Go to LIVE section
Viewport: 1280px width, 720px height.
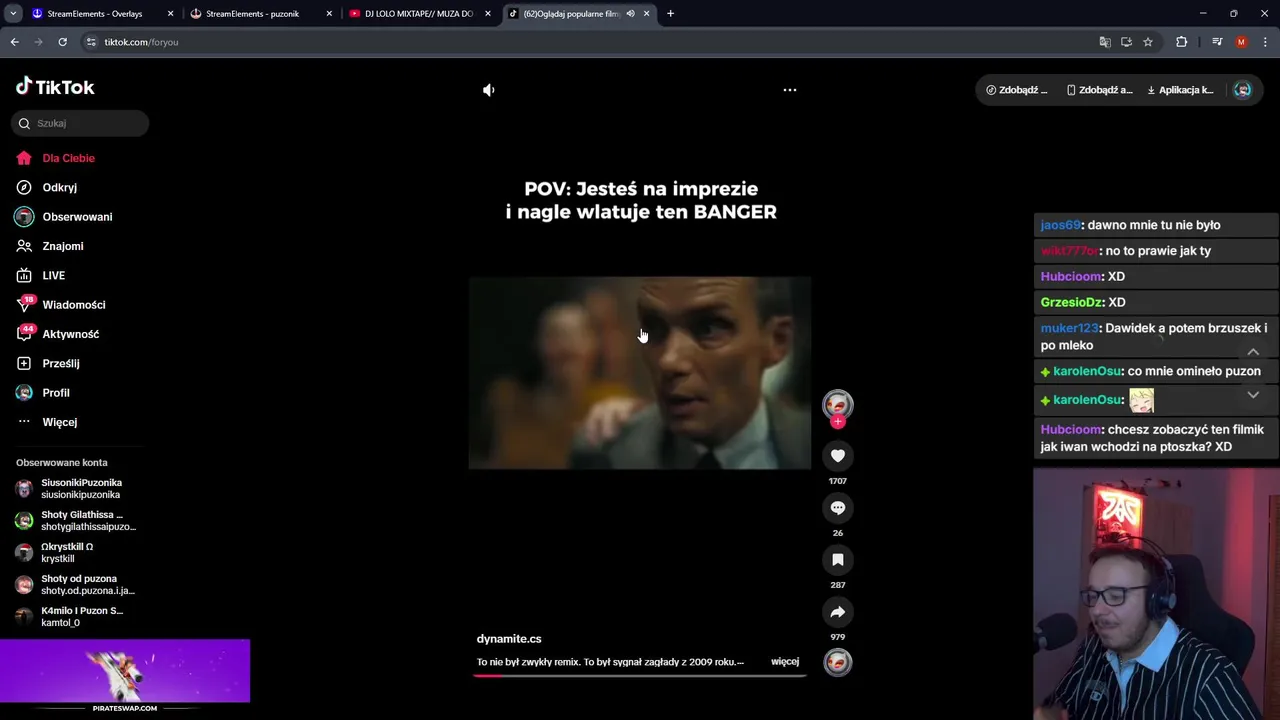(x=53, y=275)
